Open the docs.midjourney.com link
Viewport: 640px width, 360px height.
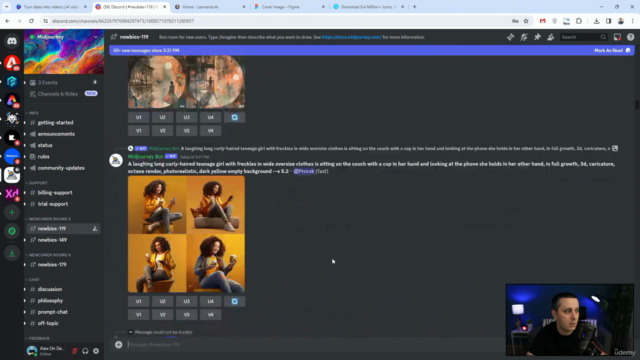click(x=351, y=37)
